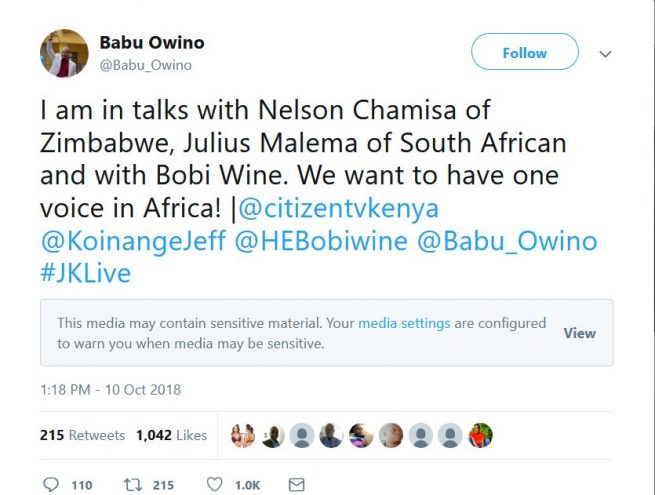Viewport: 655px width, 495px height.
Task: Open Babu Owino's profile avatar
Action: (65, 53)
